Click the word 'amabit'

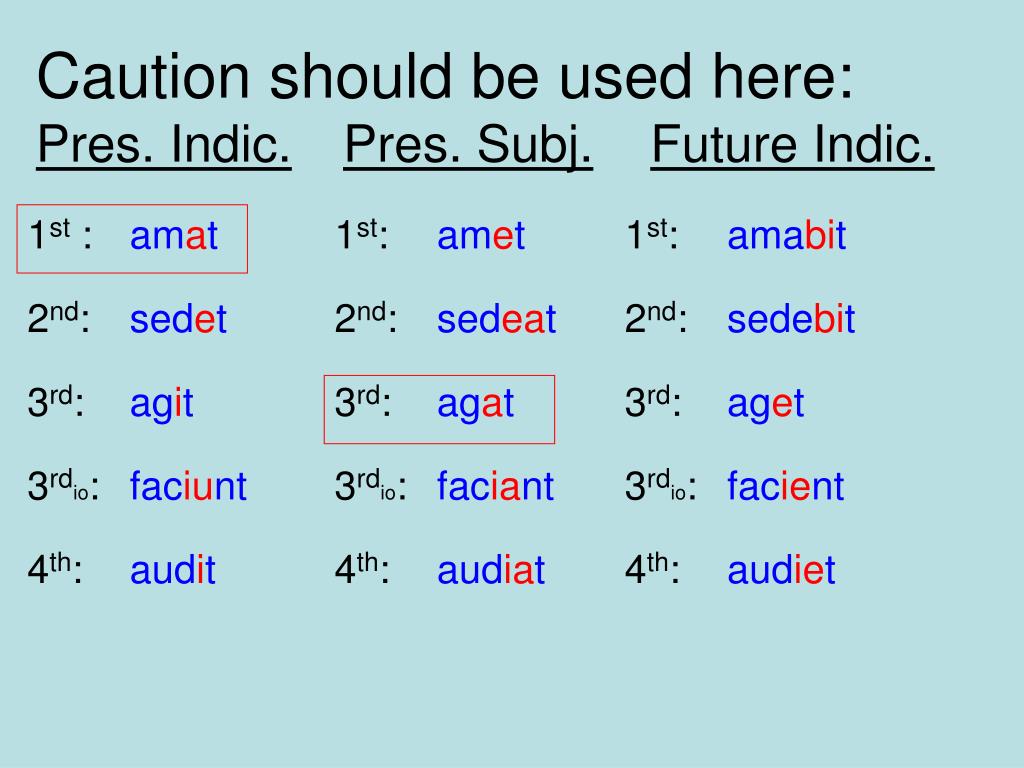pos(787,234)
